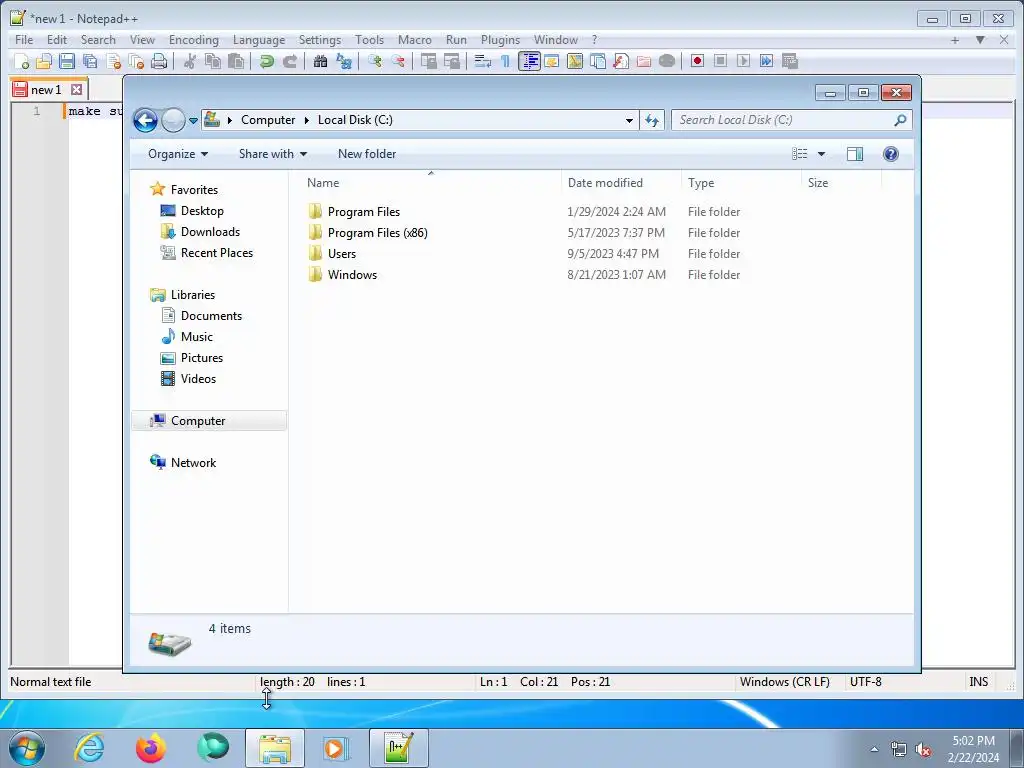
Task: Select the Windows folder
Action: click(352, 275)
